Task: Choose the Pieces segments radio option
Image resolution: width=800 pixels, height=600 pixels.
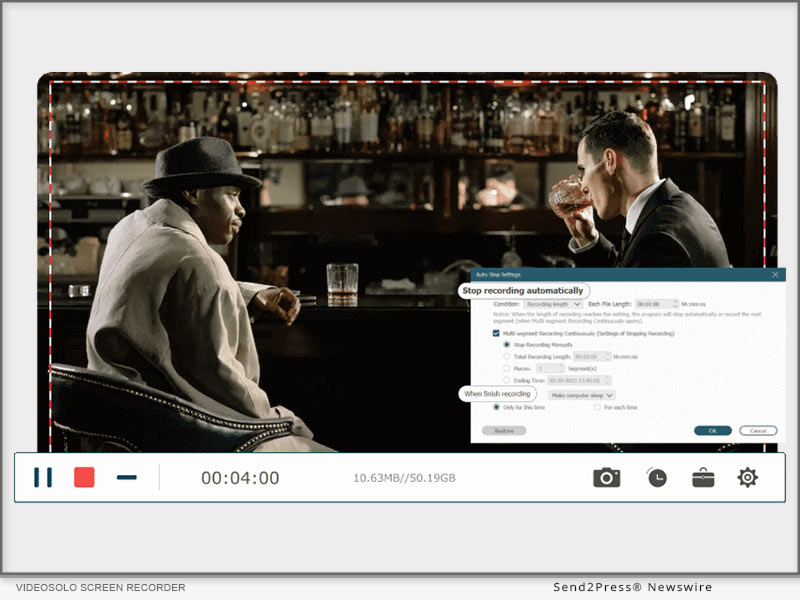Action: (507, 368)
